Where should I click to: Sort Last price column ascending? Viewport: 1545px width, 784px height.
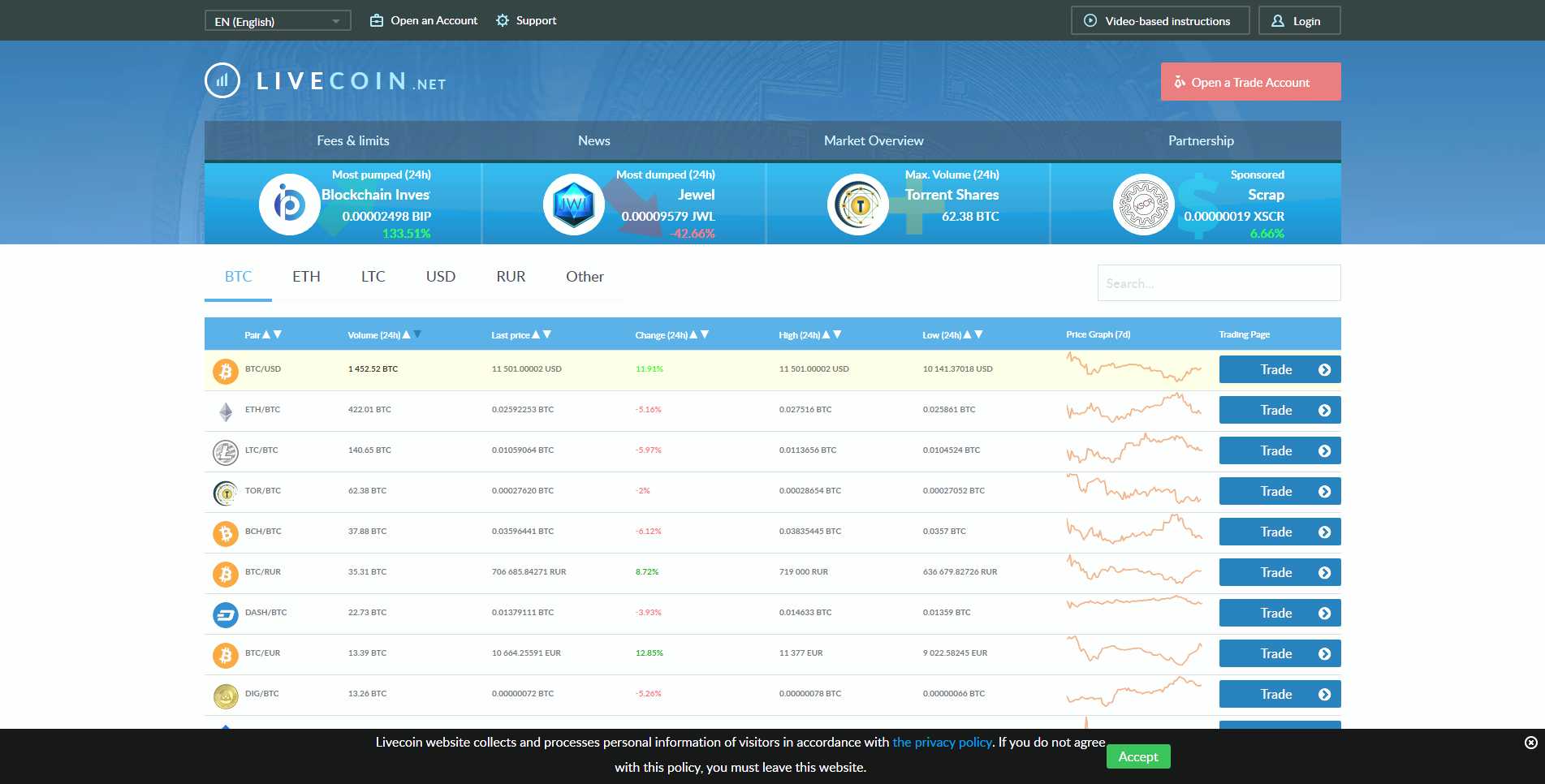coord(535,334)
